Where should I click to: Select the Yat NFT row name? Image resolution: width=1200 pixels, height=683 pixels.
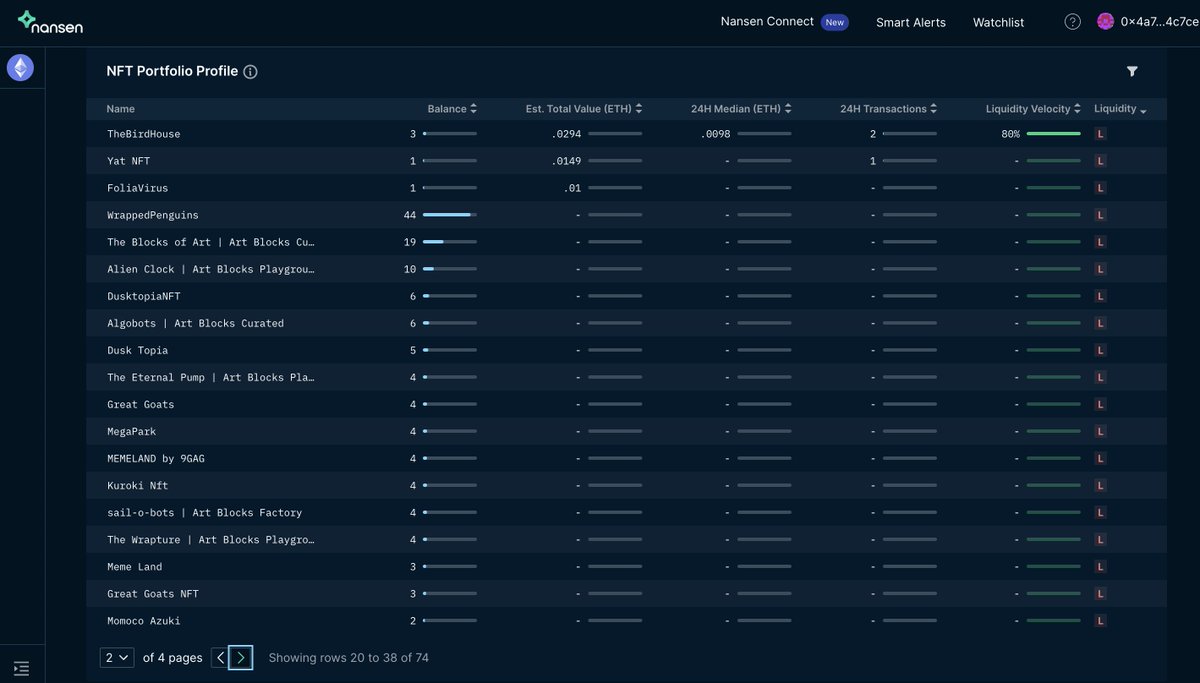coord(129,161)
